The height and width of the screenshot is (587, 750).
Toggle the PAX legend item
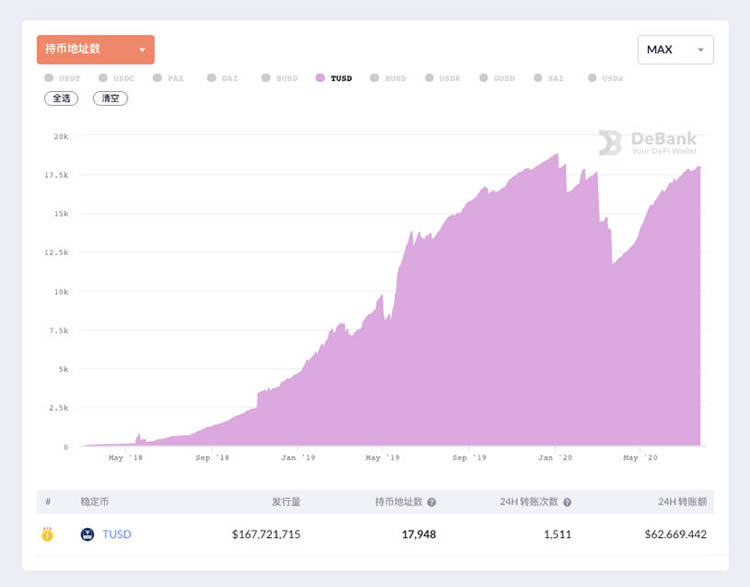tap(168, 78)
